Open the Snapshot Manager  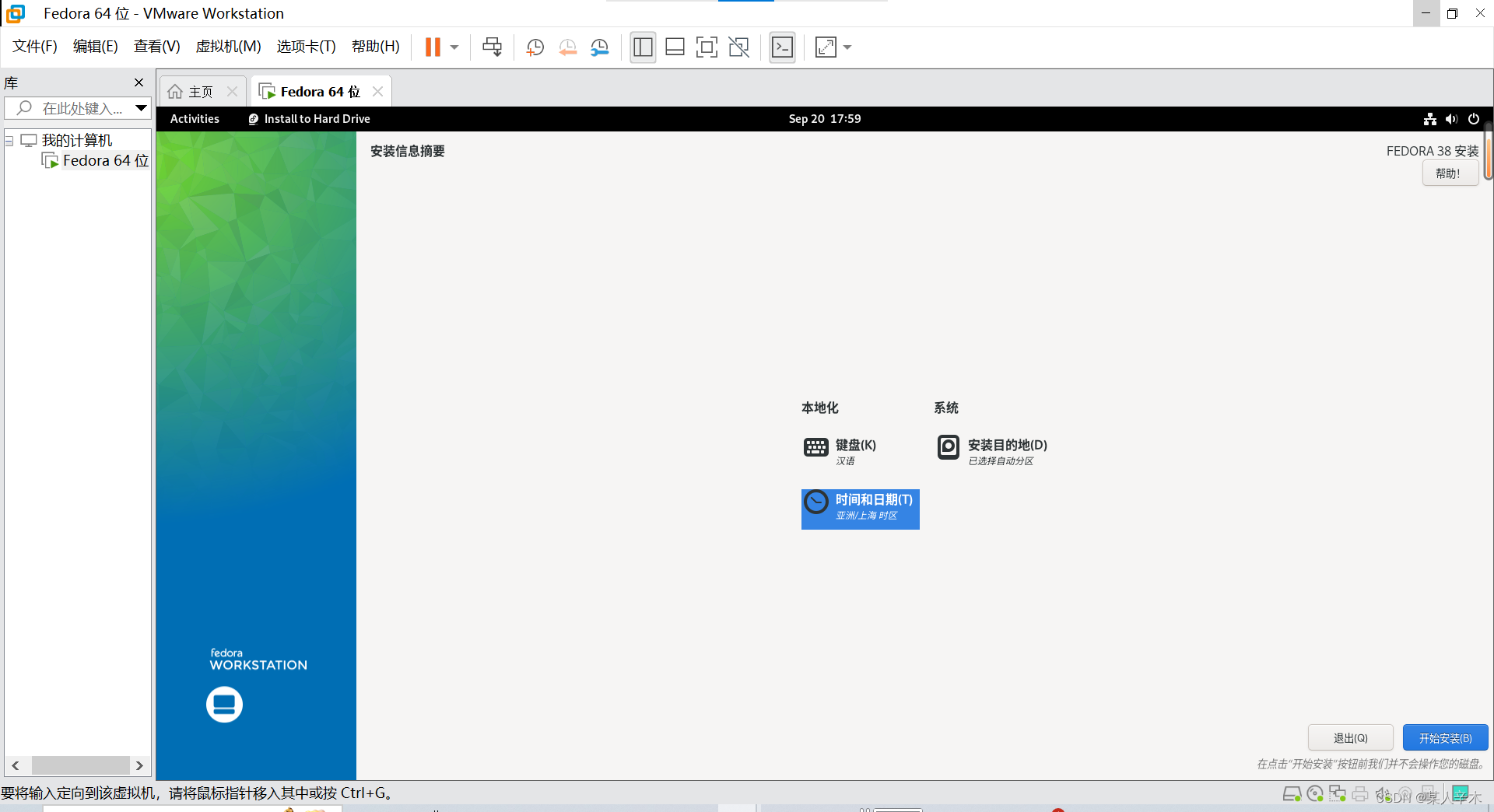599,47
